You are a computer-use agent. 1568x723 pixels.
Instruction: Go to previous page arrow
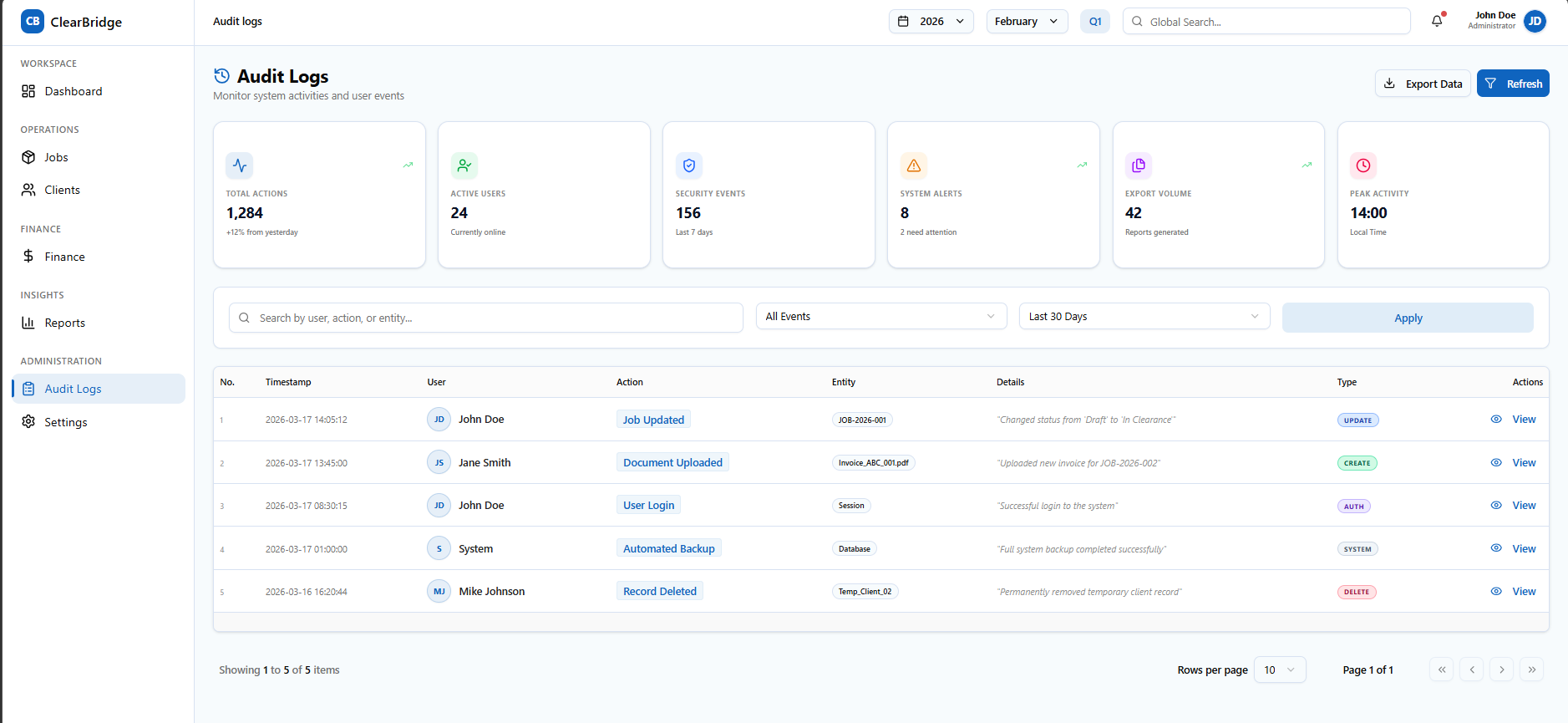(x=1472, y=670)
